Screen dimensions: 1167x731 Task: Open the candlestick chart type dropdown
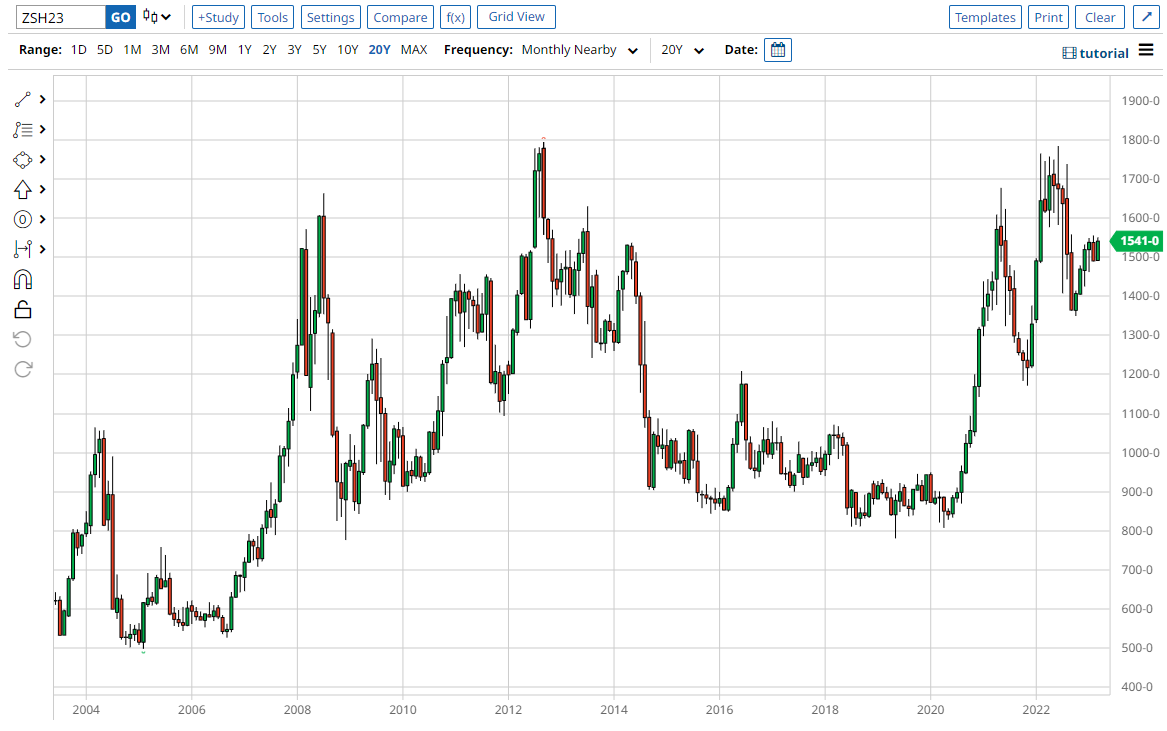point(156,17)
